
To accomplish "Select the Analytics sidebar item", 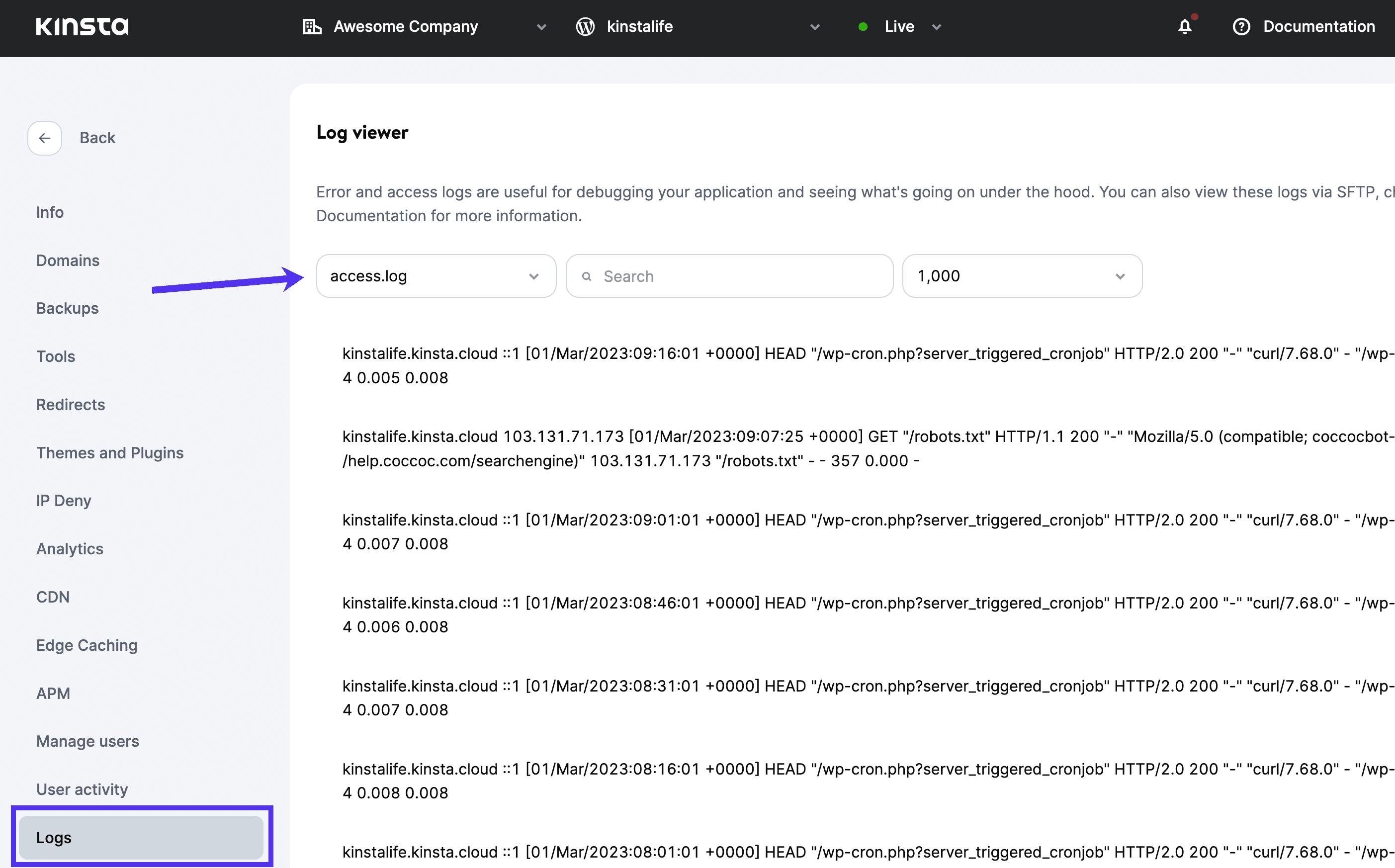I will [x=69, y=548].
